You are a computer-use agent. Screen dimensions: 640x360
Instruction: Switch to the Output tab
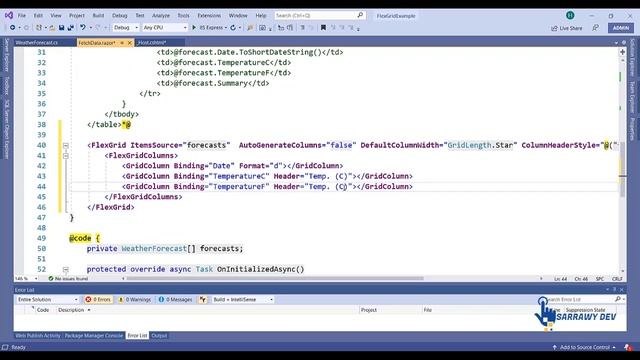point(159,336)
